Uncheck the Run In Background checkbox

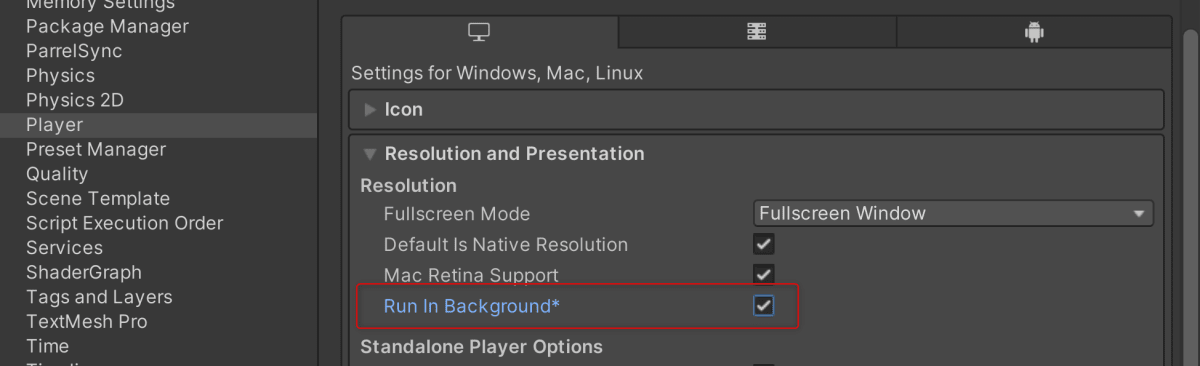pyautogui.click(x=764, y=306)
